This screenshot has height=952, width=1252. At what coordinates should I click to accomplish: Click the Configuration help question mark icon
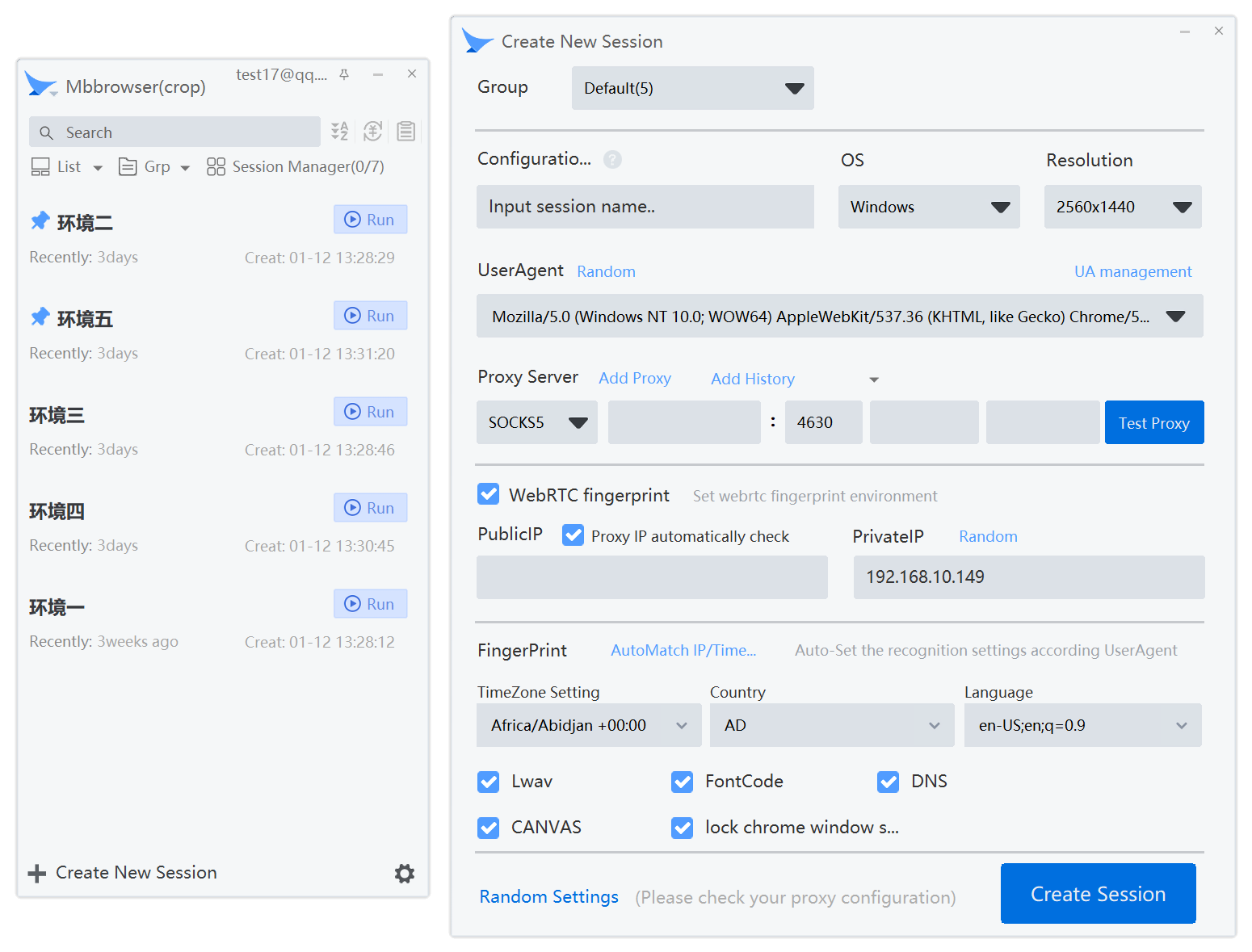pyautogui.click(x=613, y=159)
